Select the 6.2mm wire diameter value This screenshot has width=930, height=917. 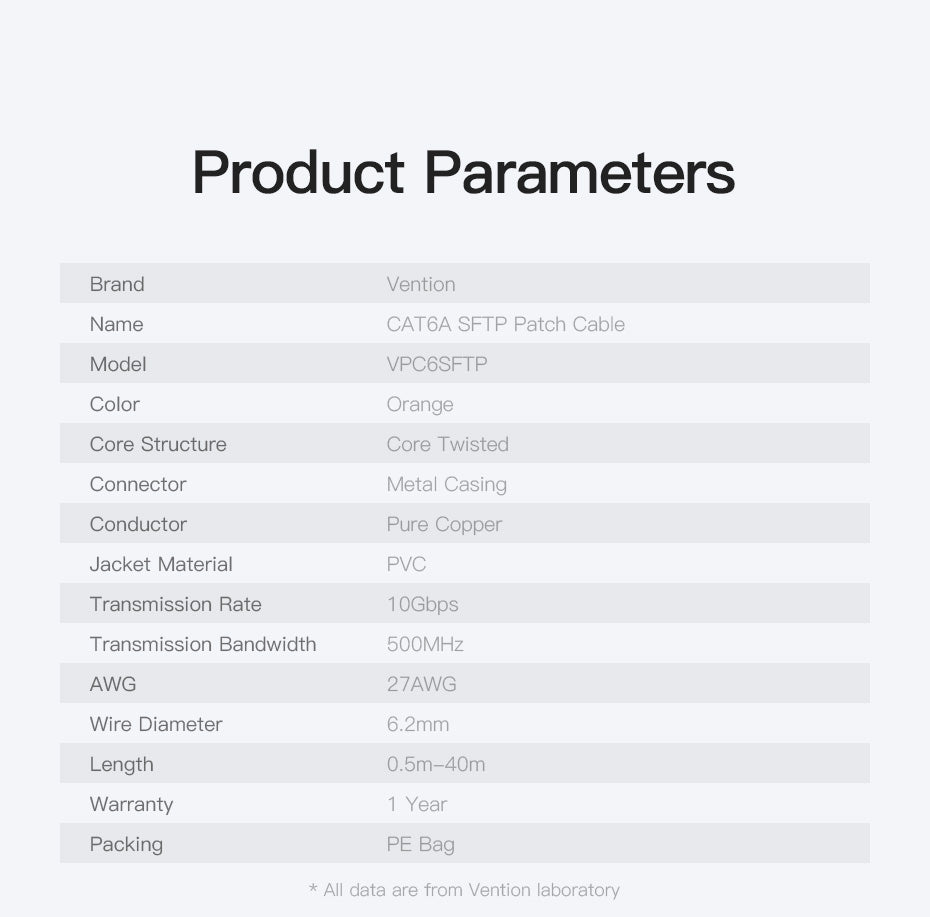coord(417,724)
